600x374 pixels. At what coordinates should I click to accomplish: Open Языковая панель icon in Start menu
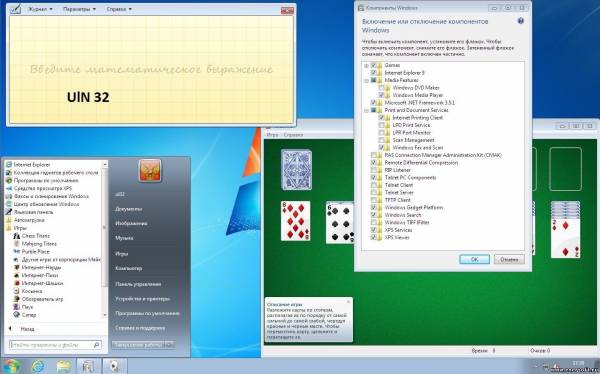[9, 212]
